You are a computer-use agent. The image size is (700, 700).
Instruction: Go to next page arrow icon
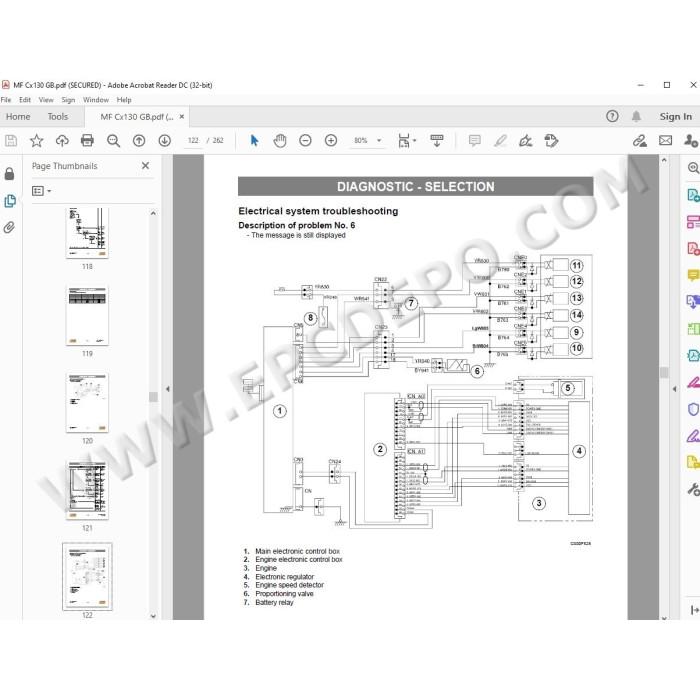click(165, 141)
